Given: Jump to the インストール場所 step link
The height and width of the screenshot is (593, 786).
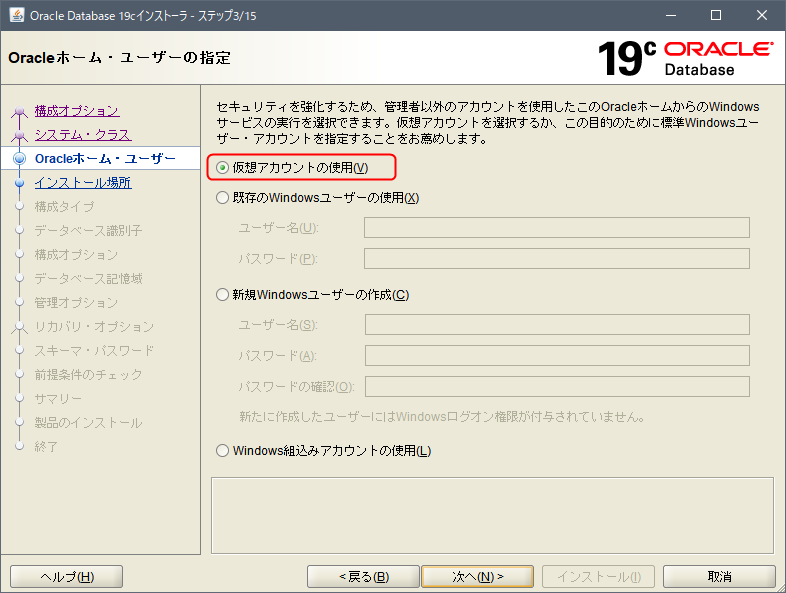Looking at the screenshot, I should click(x=83, y=182).
